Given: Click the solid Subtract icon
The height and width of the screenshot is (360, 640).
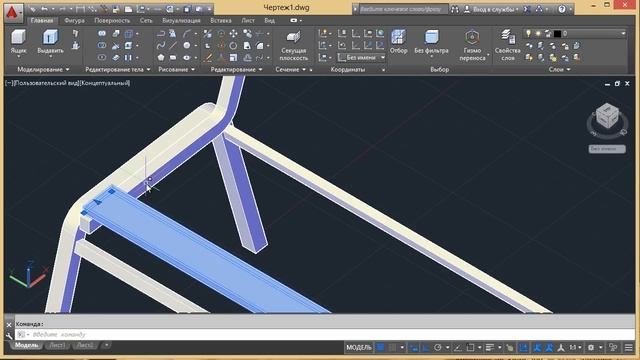Looking at the screenshot, I should (x=102, y=46).
